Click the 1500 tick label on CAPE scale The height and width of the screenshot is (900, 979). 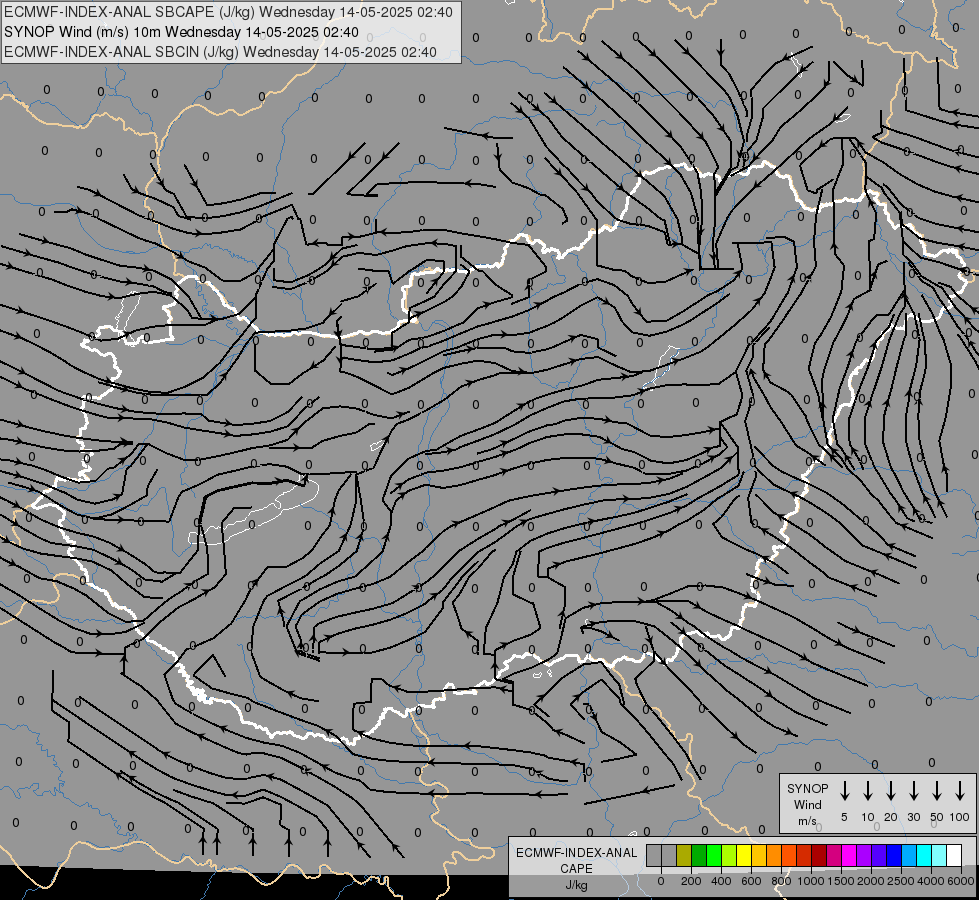841,881
